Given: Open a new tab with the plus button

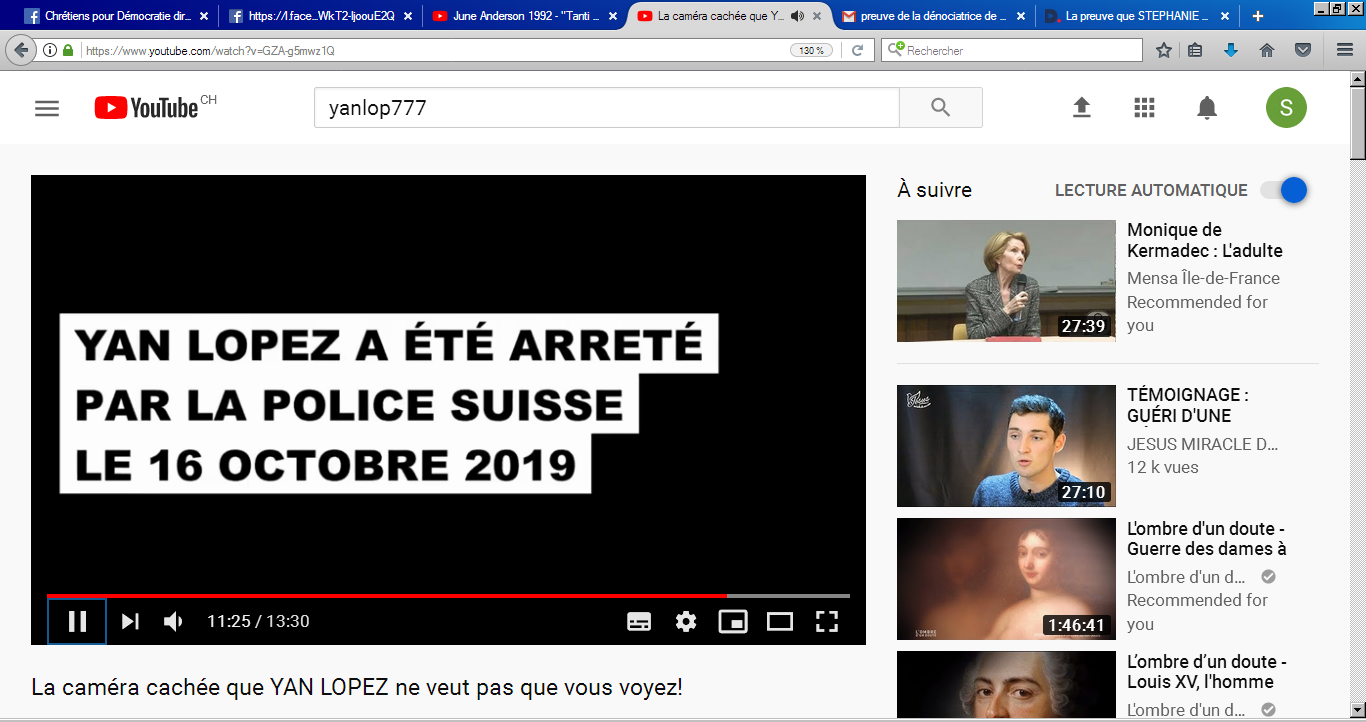Looking at the screenshot, I should click(1258, 16).
